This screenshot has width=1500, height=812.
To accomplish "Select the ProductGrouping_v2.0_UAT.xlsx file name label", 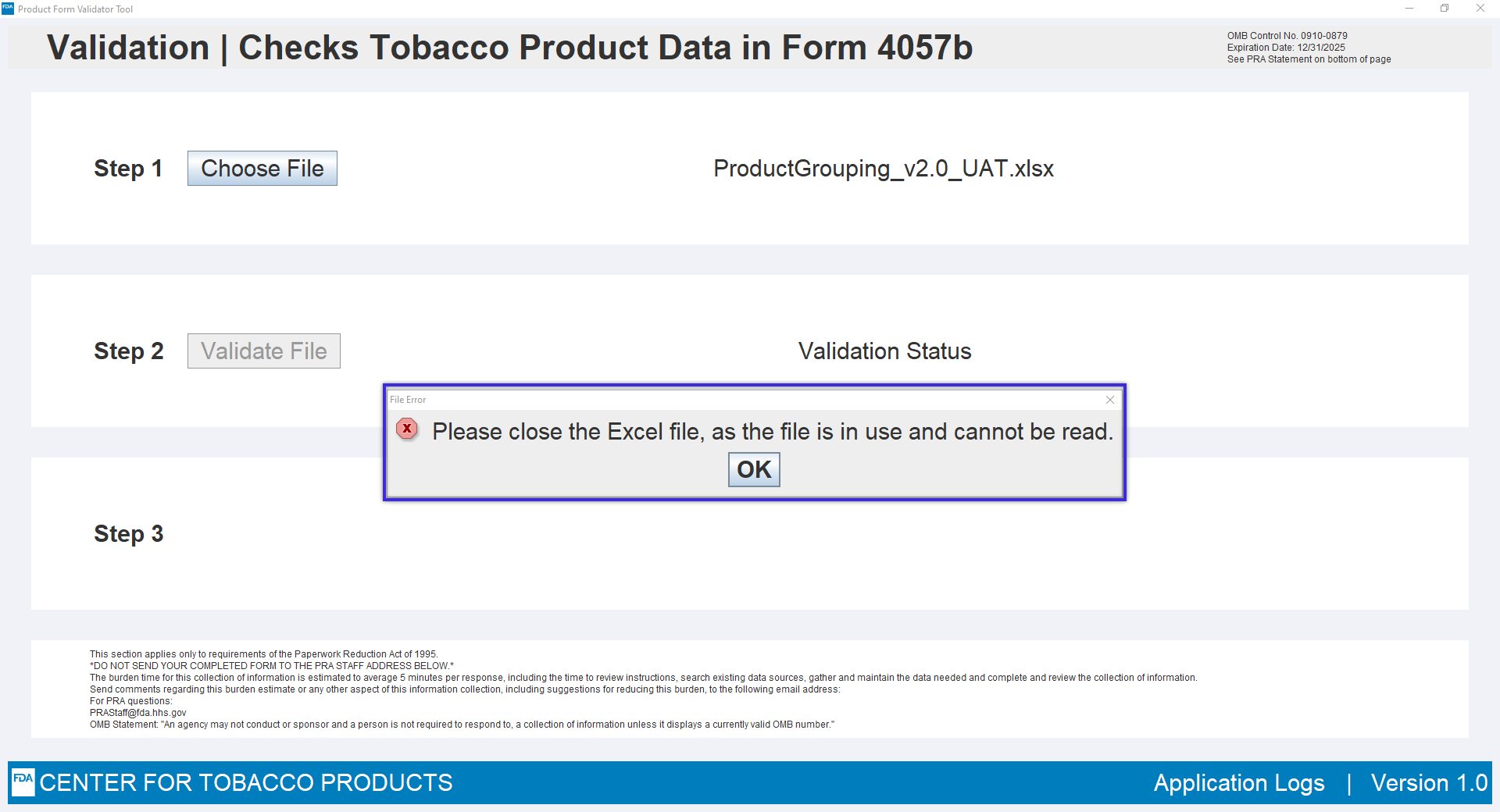I will [x=884, y=169].
